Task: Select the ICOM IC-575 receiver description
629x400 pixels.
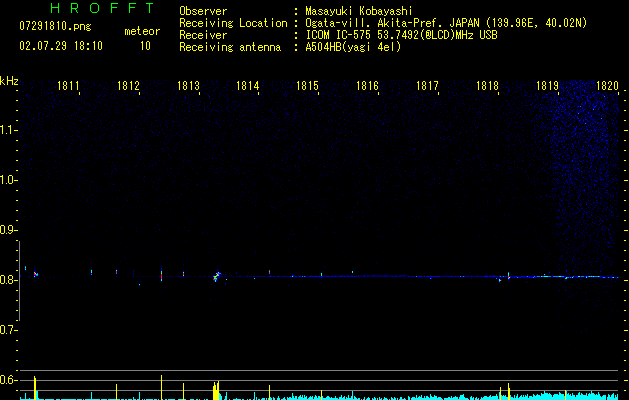Action: pos(401,35)
